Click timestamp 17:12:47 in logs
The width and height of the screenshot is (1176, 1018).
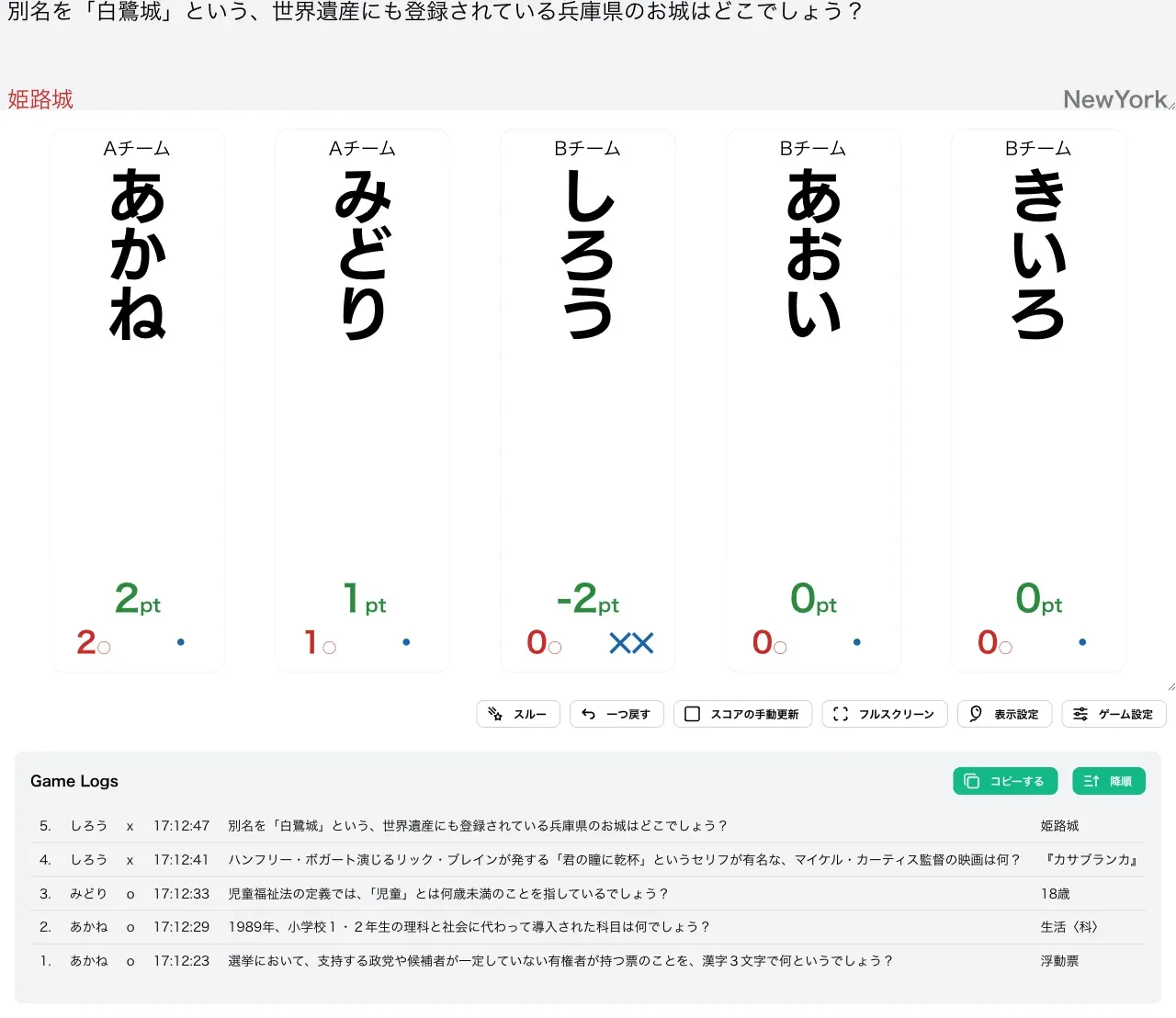[x=181, y=826]
